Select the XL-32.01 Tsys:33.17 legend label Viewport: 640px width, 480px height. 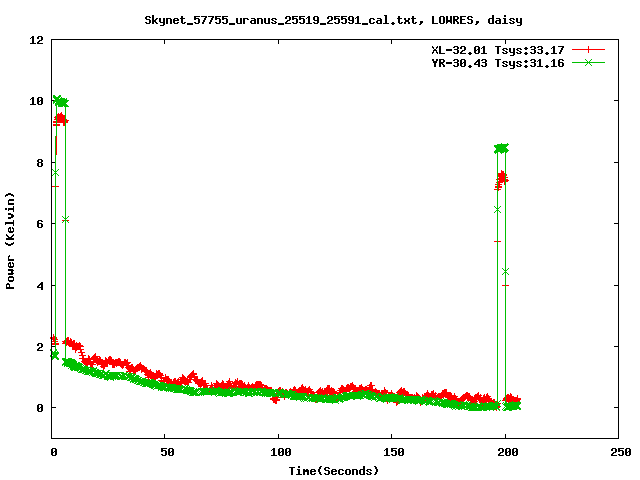pos(498,50)
